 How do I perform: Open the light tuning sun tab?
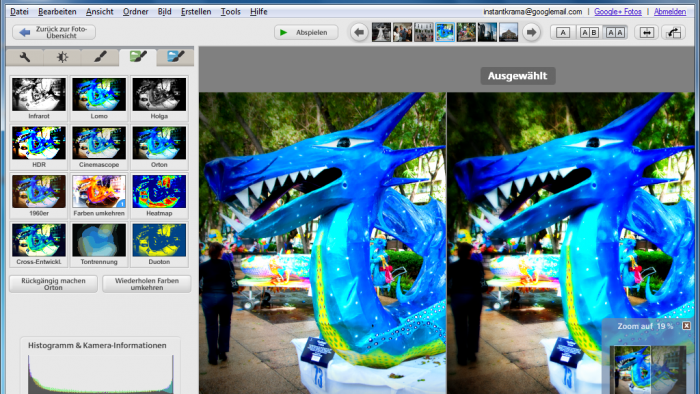pos(62,57)
